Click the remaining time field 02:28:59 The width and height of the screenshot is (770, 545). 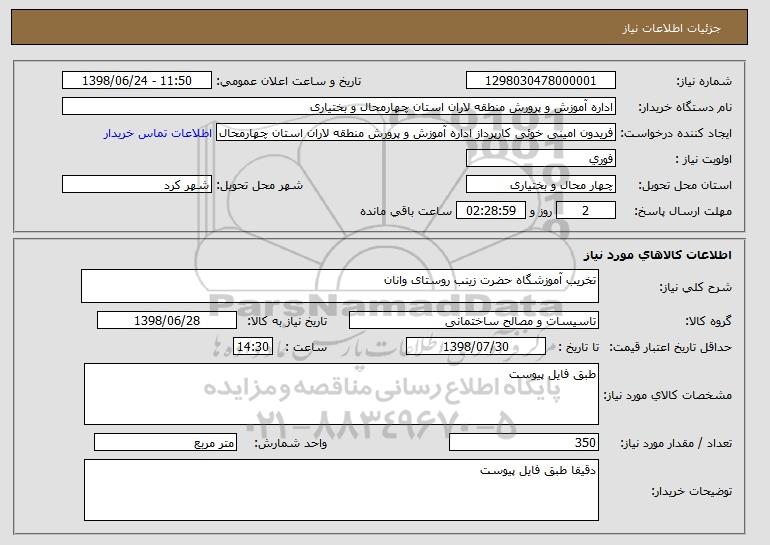491,211
